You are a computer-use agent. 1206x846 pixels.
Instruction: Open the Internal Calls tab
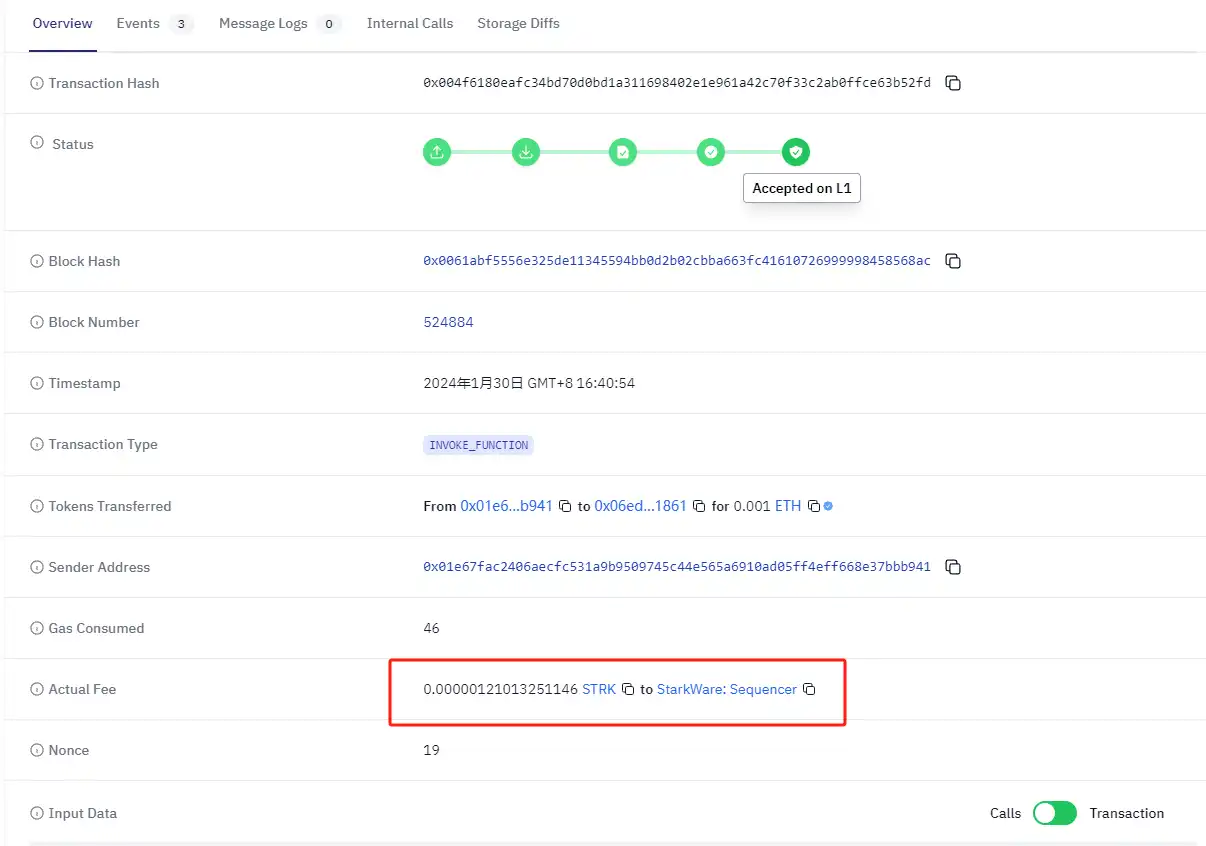[x=409, y=24]
